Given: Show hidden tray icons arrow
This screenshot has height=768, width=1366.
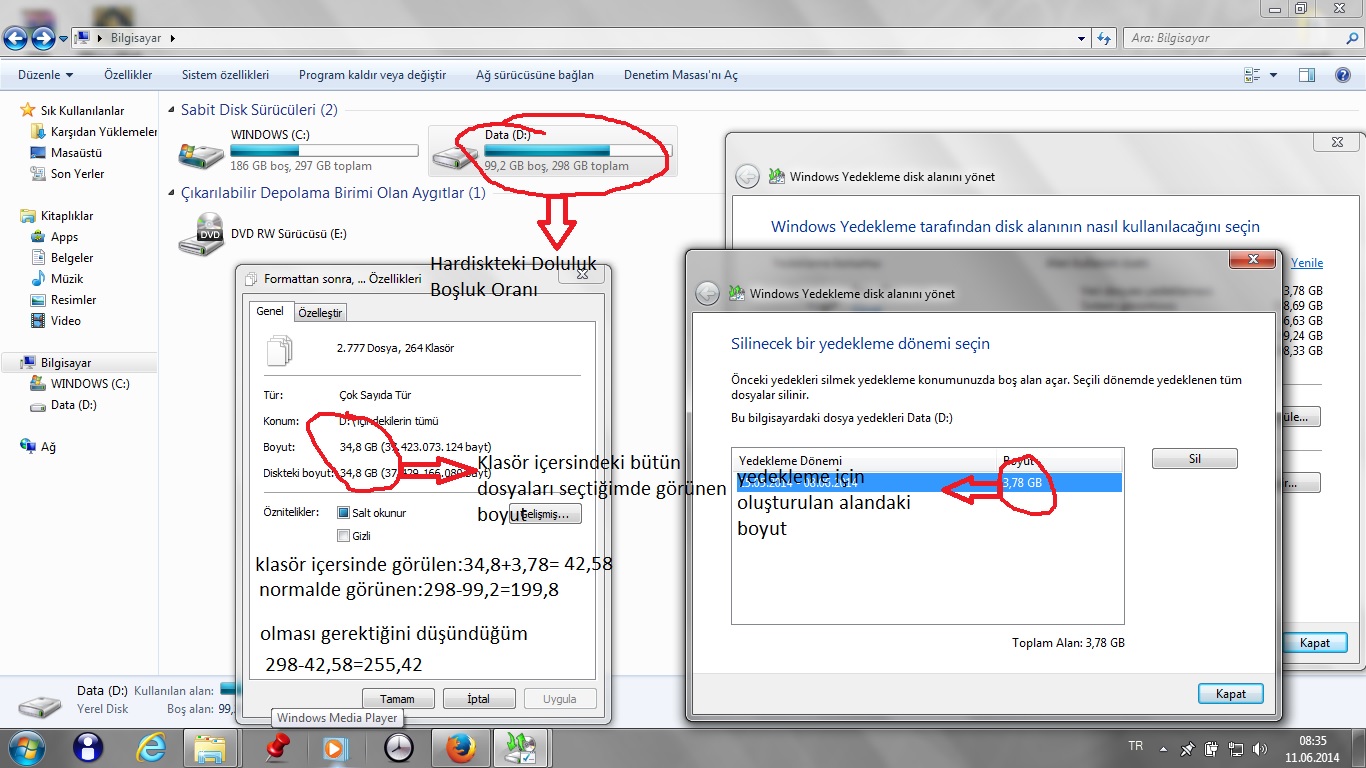Looking at the screenshot, I should (x=1162, y=747).
